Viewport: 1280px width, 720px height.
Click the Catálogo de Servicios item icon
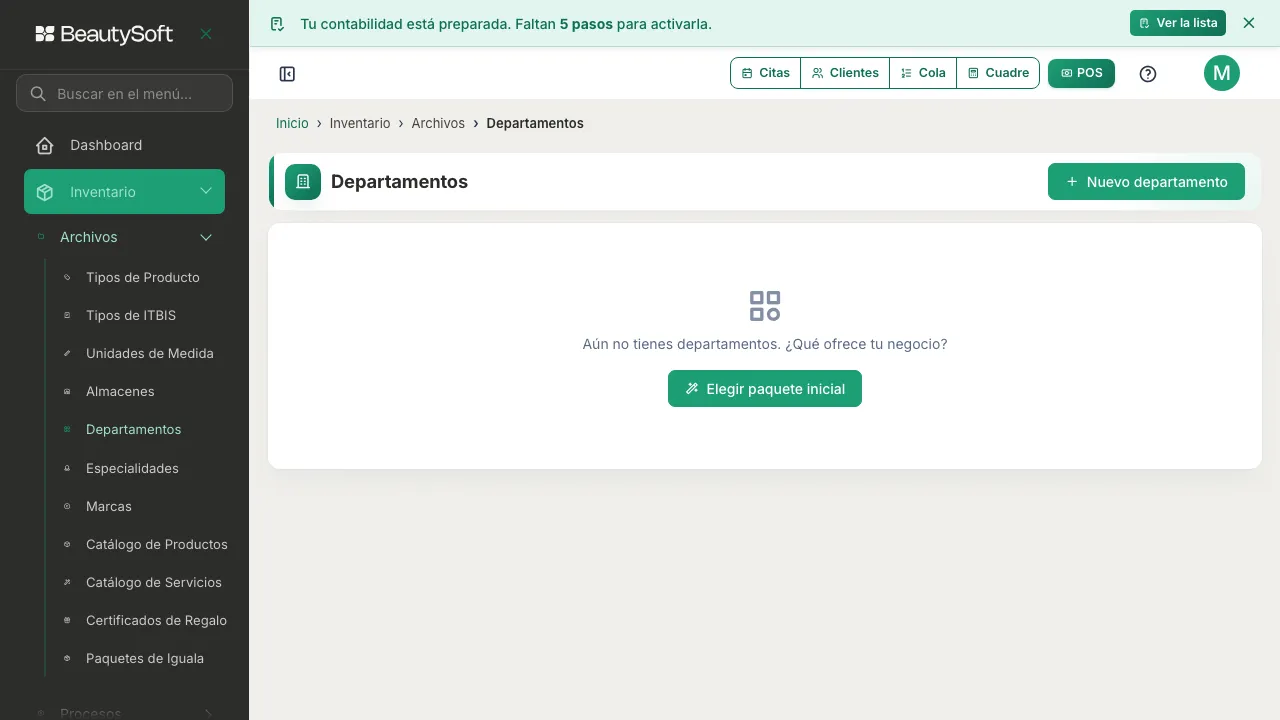coord(67,583)
